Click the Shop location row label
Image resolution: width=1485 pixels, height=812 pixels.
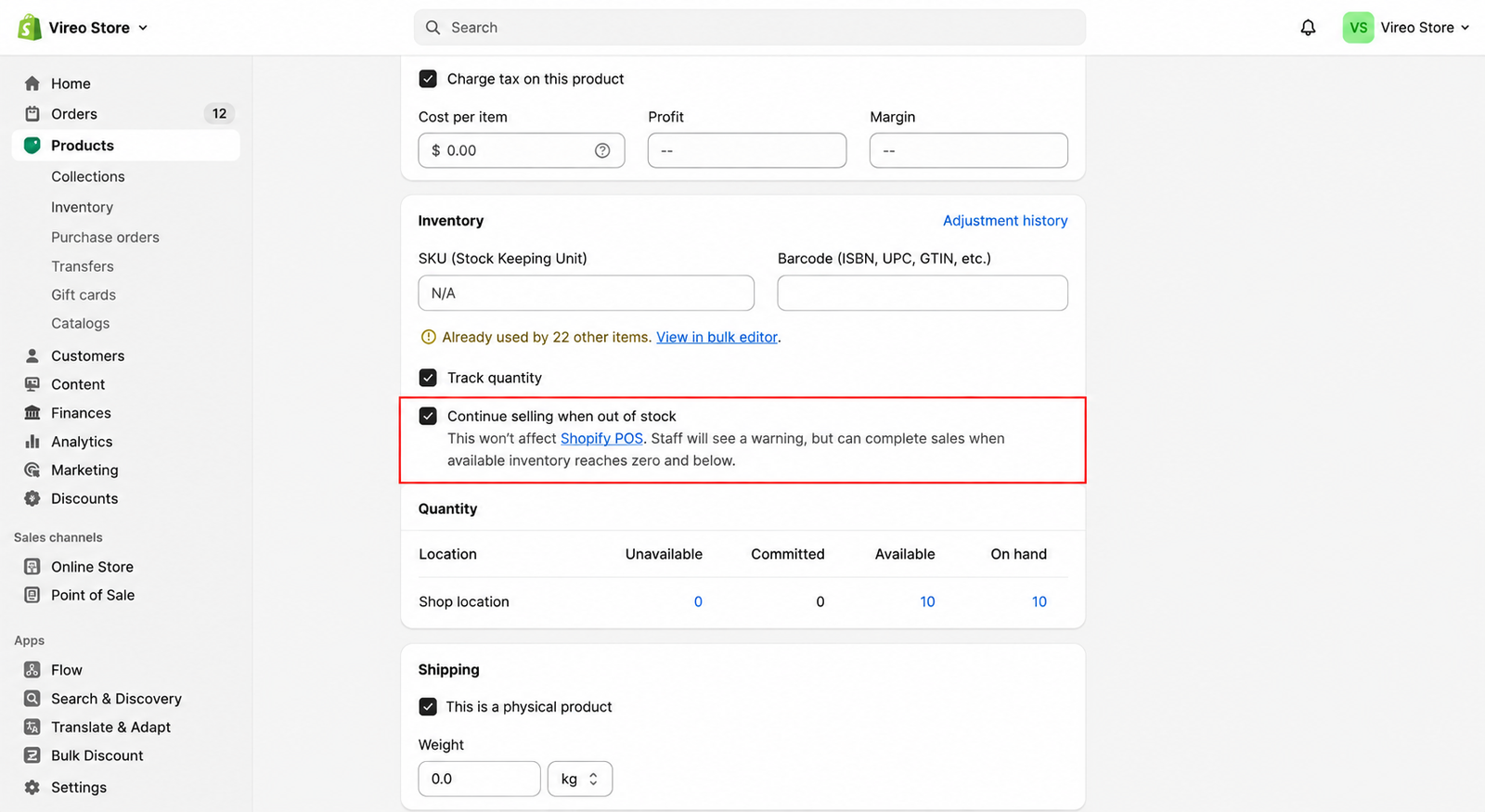[464, 601]
